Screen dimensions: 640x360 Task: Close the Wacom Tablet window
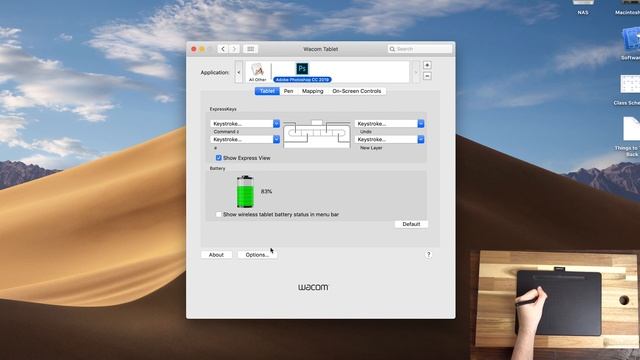click(x=194, y=49)
